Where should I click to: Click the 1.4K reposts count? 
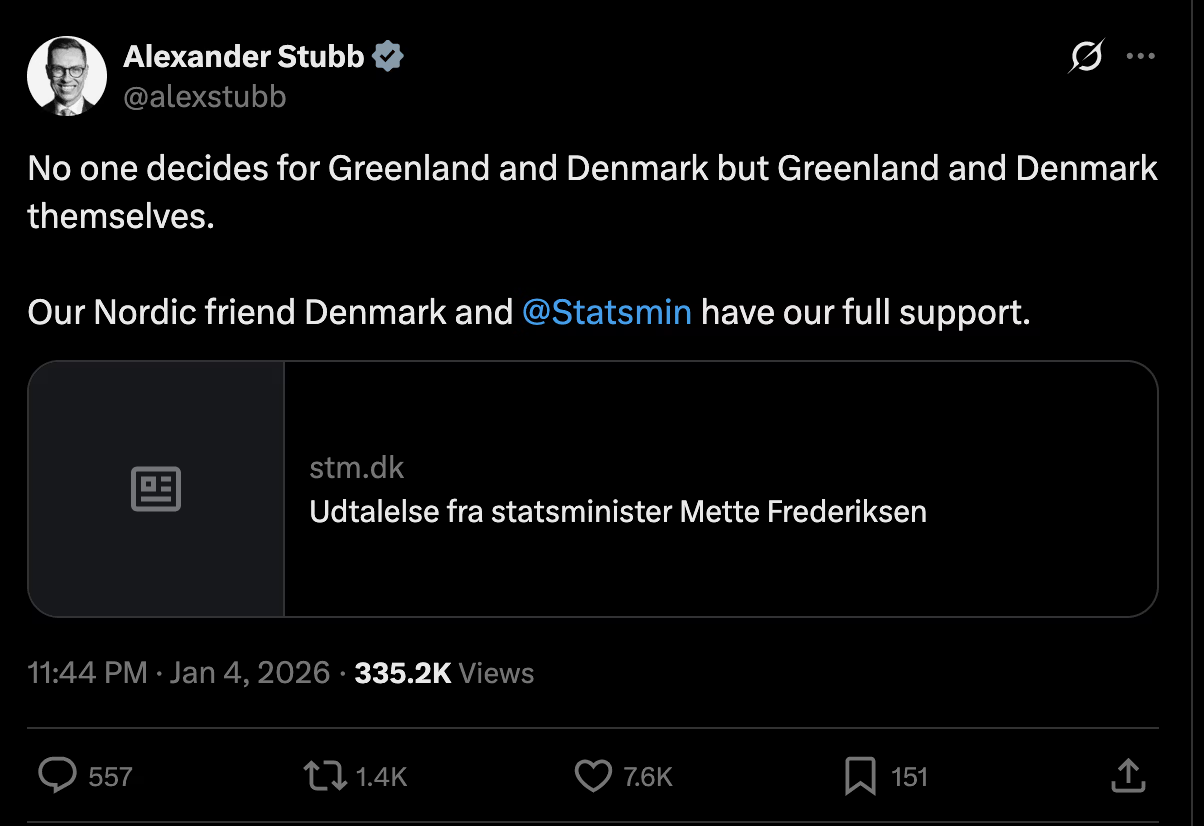pyautogui.click(x=381, y=777)
